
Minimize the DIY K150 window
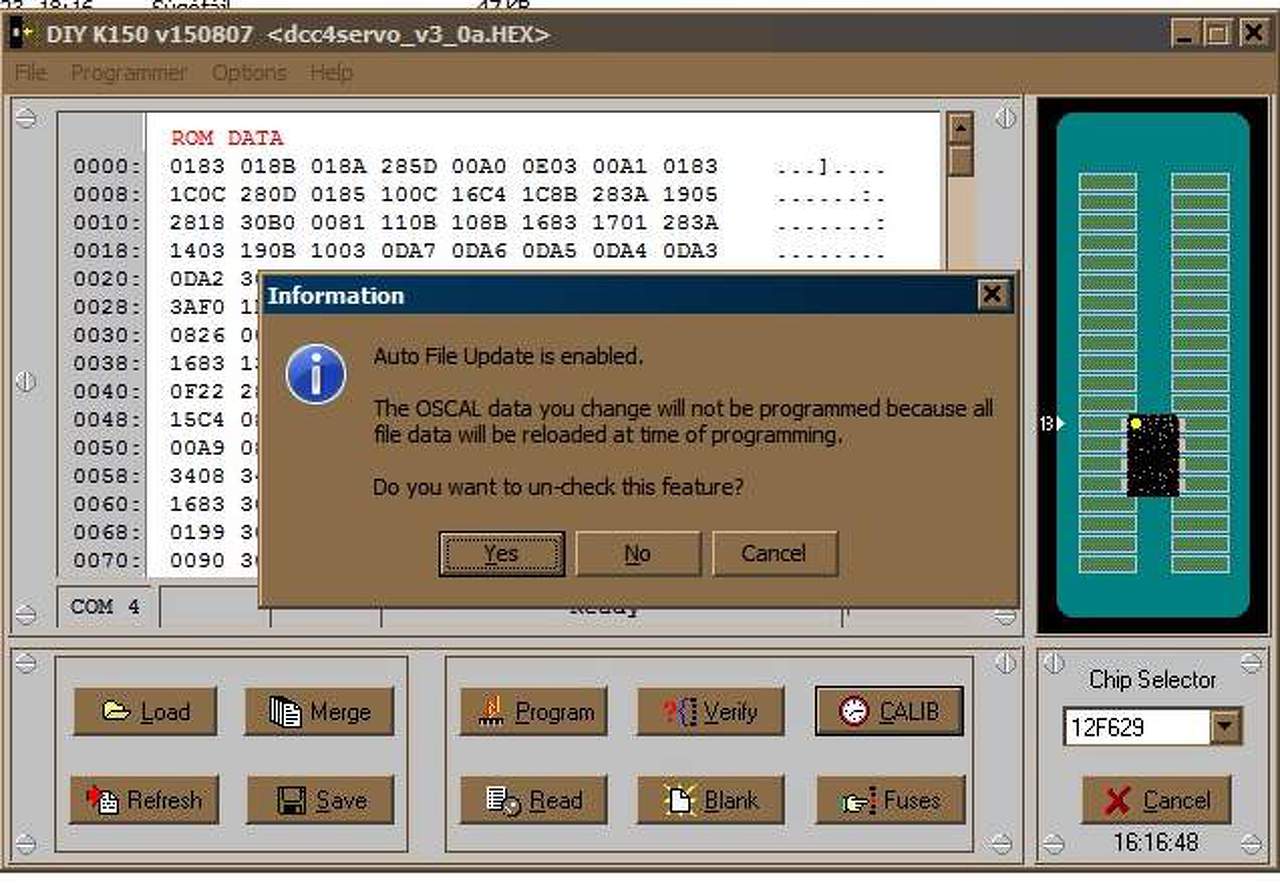tap(1184, 34)
